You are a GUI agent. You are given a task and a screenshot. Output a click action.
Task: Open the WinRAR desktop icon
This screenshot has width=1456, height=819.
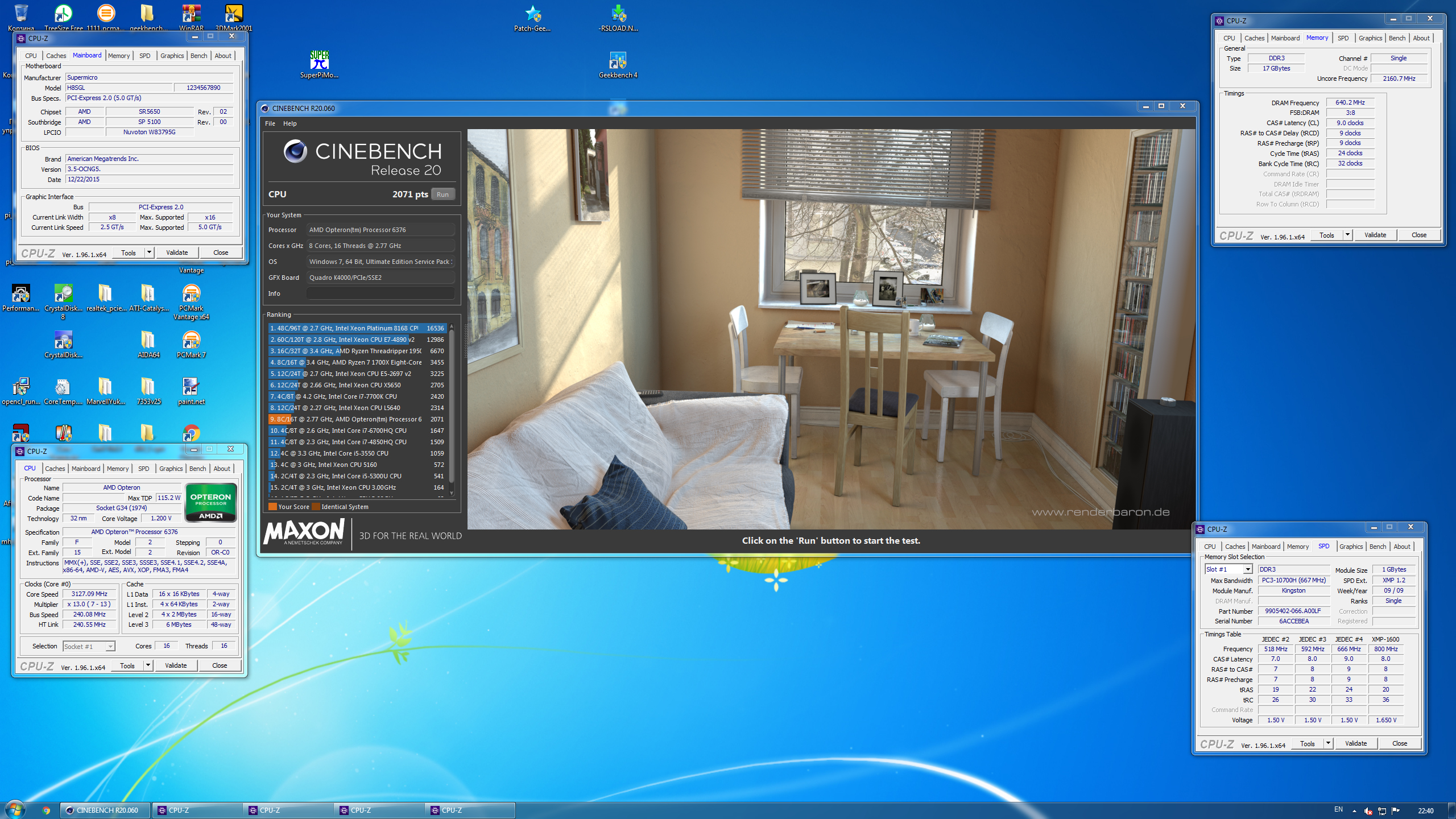point(191,17)
